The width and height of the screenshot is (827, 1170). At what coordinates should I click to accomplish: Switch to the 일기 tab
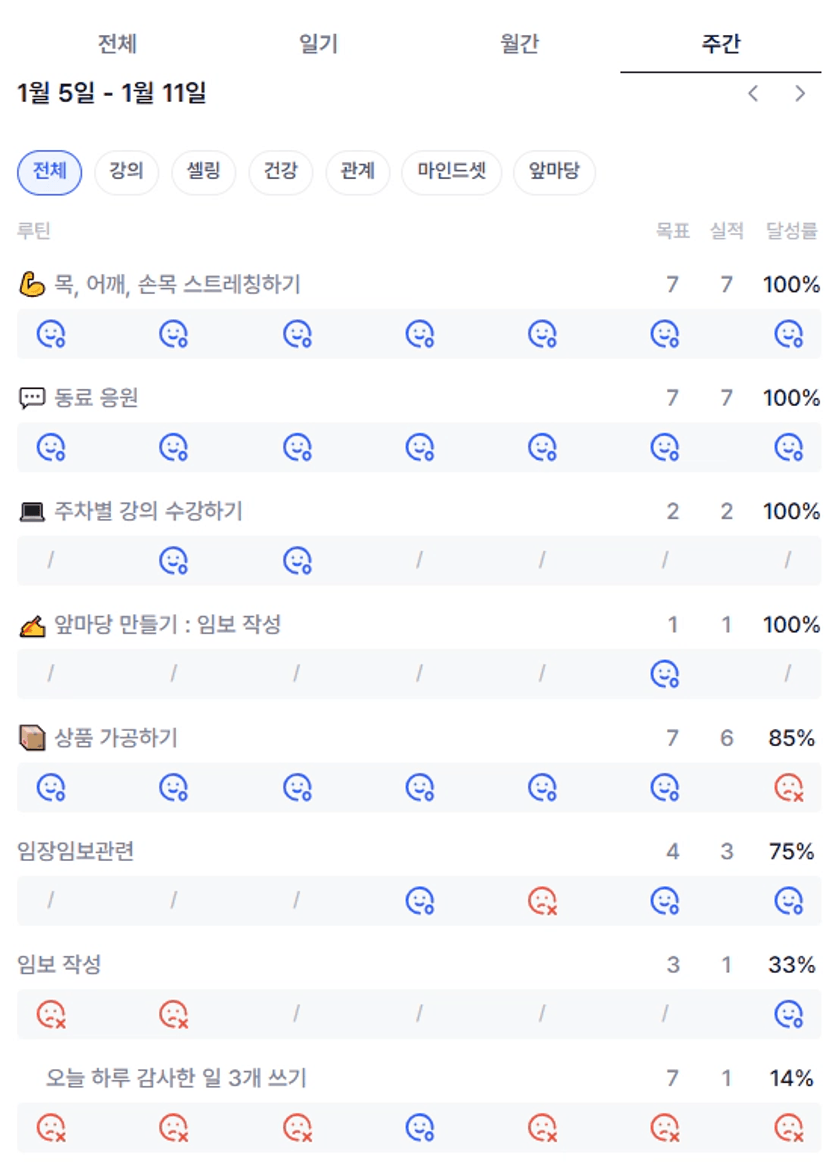click(318, 44)
